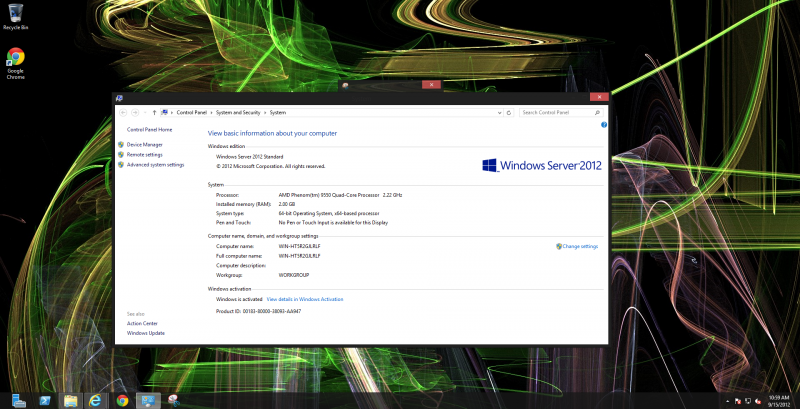Open the Snipping Tool taskbar icon

click(173, 401)
